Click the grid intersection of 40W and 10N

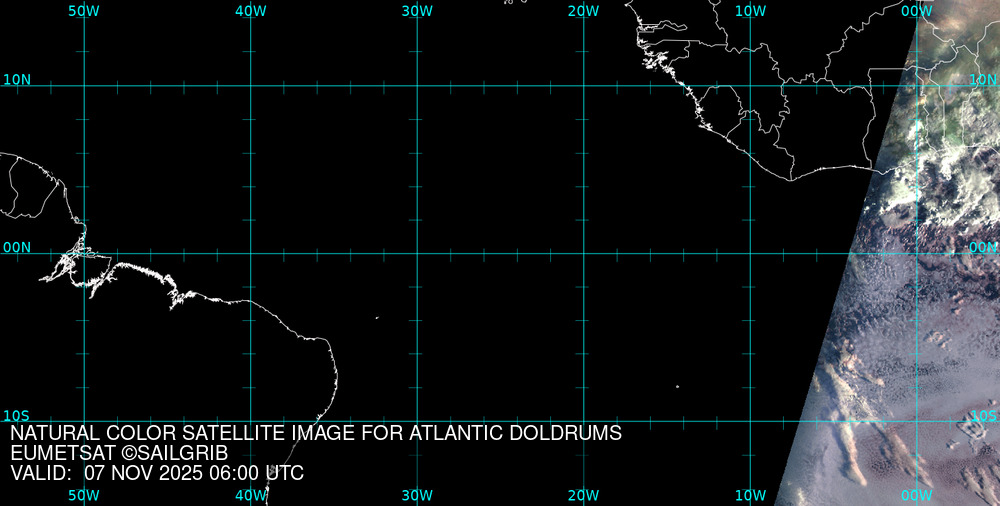coord(250,85)
